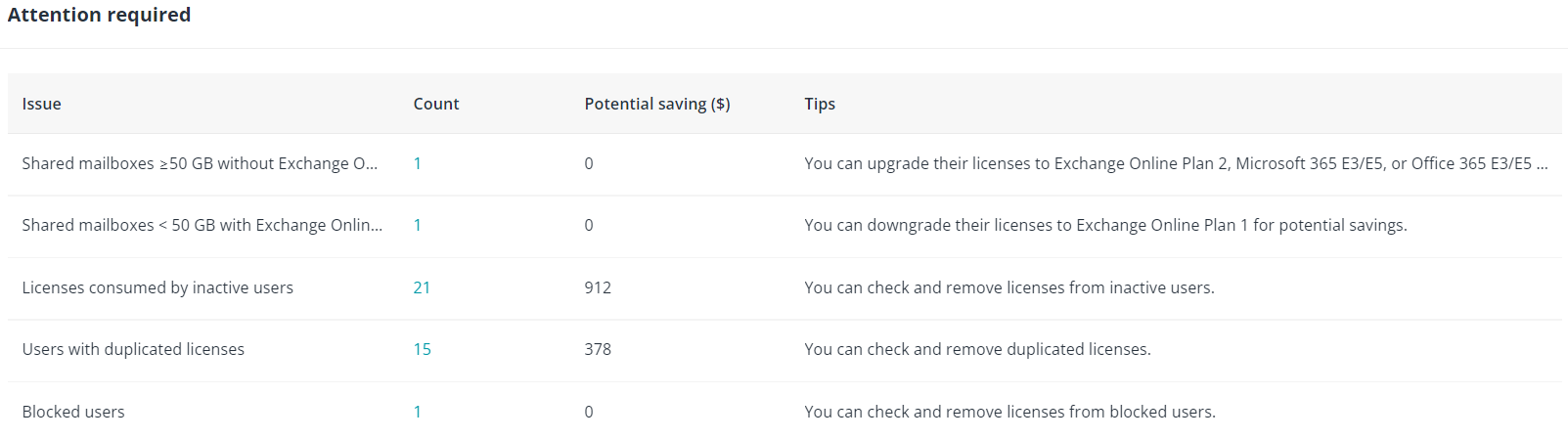Click the 378 potential saving value
Image resolution: width=1568 pixels, height=440 pixels.
598,349
